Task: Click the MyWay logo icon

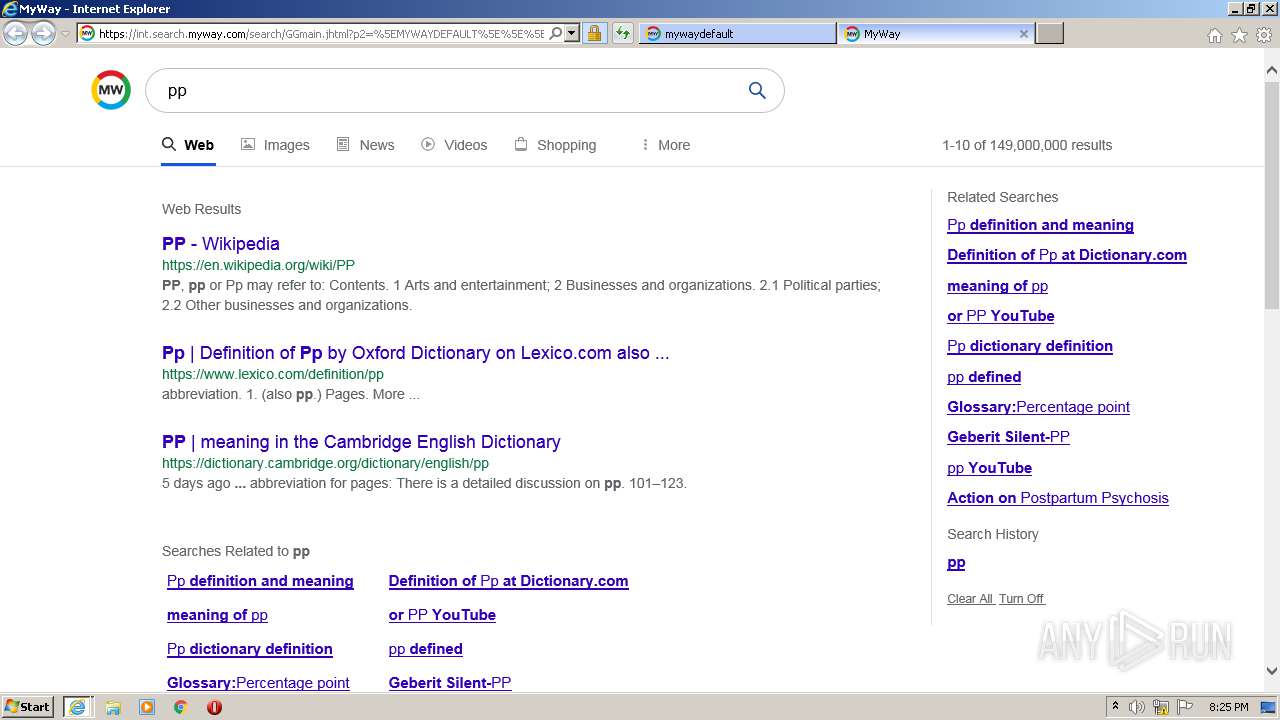Action: (111, 90)
